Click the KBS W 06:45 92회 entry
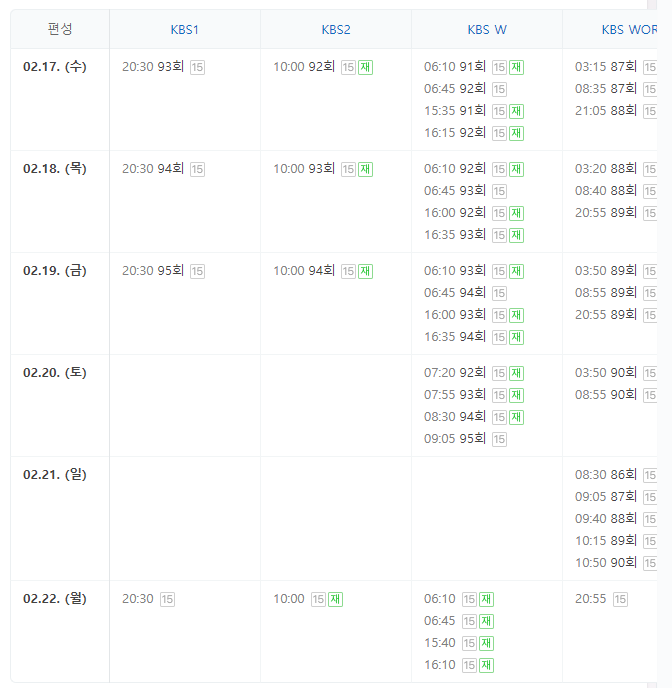The image size is (672, 688). click(455, 89)
